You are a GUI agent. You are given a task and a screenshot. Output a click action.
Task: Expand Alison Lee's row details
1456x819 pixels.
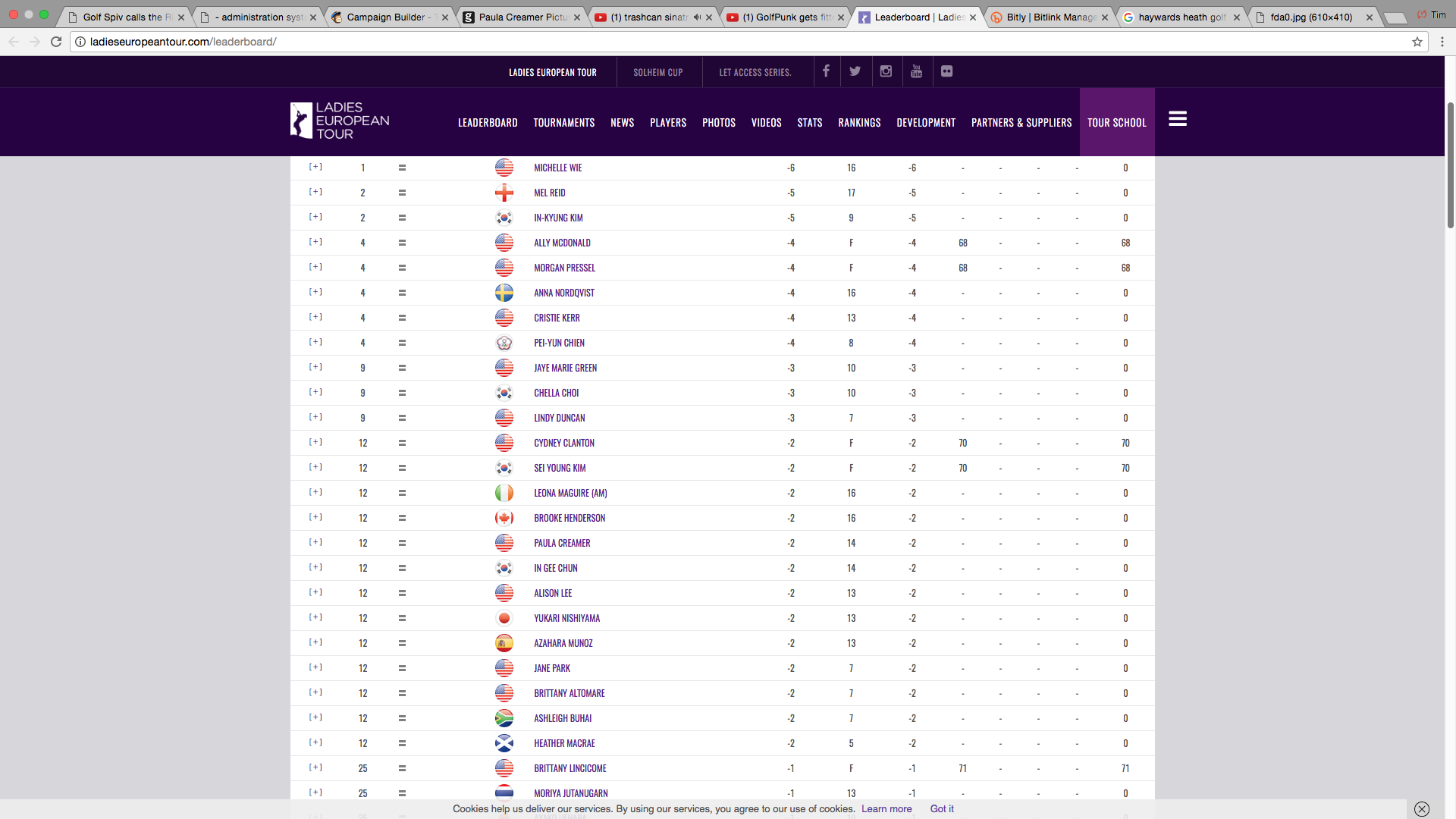pos(315,592)
